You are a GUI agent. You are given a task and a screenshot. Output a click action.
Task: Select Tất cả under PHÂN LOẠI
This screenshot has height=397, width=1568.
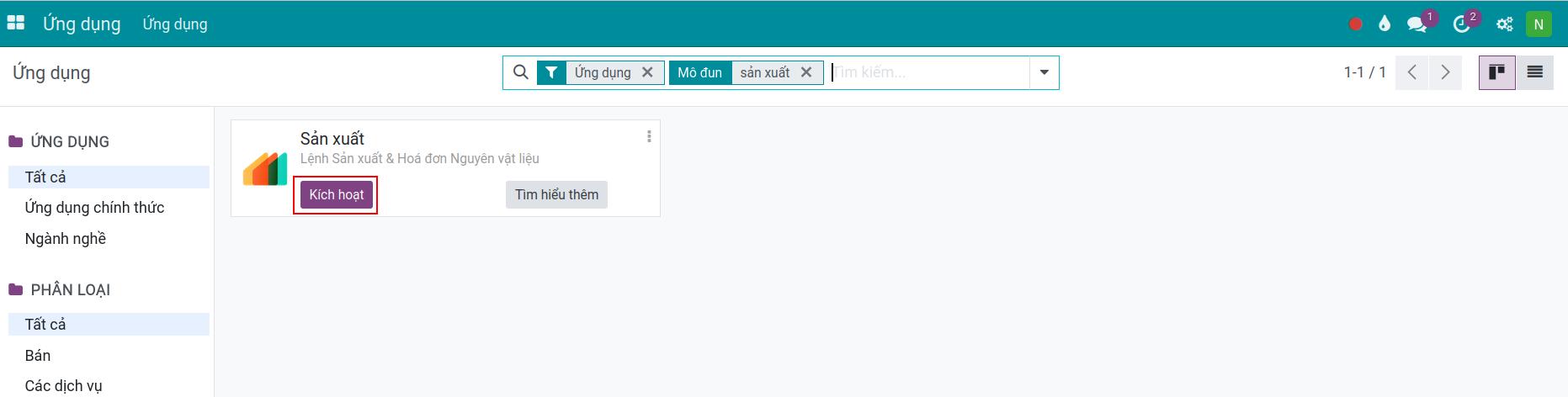[109, 324]
